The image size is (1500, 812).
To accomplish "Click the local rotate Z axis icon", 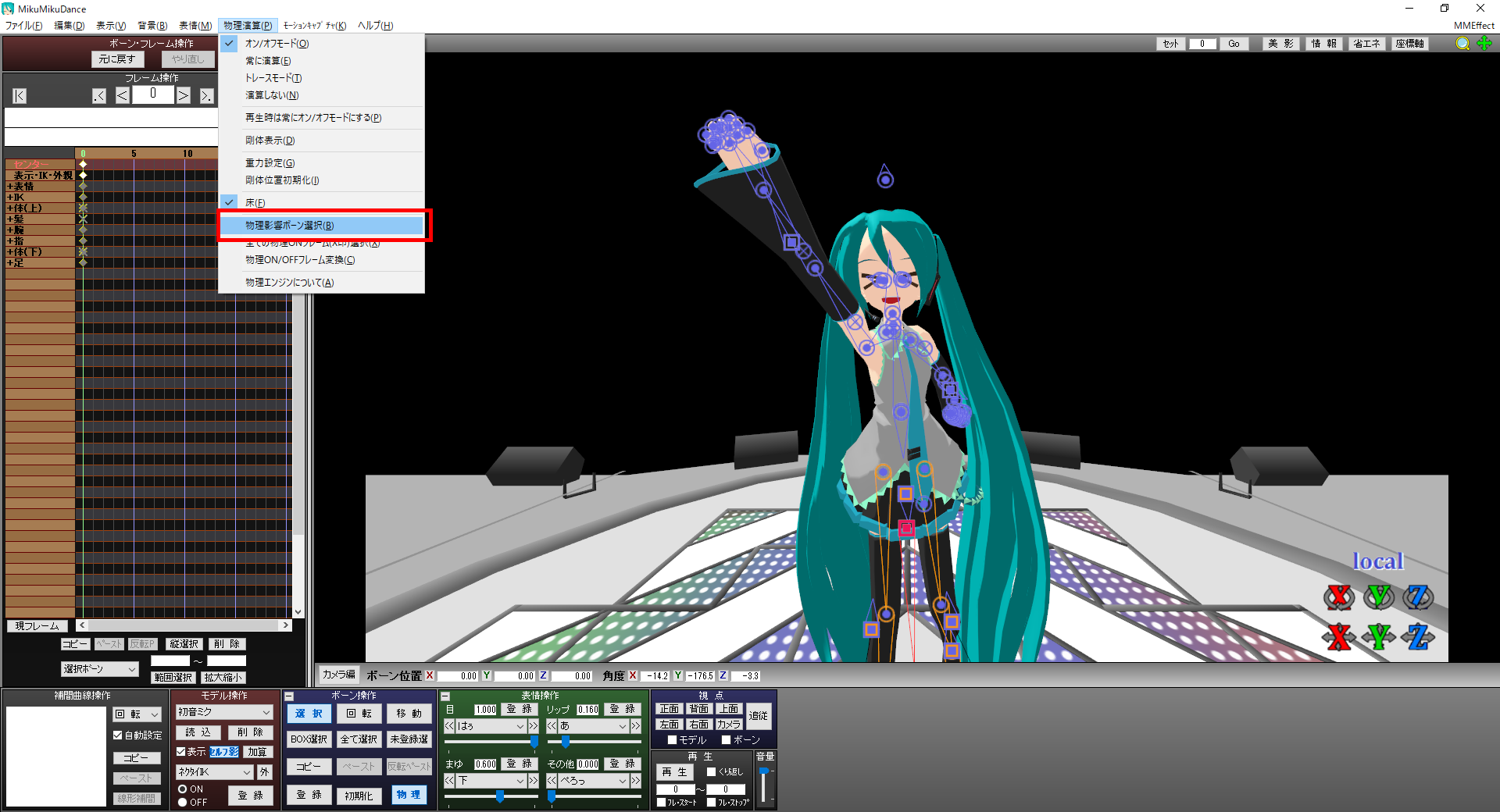I will pyautogui.click(x=1418, y=597).
